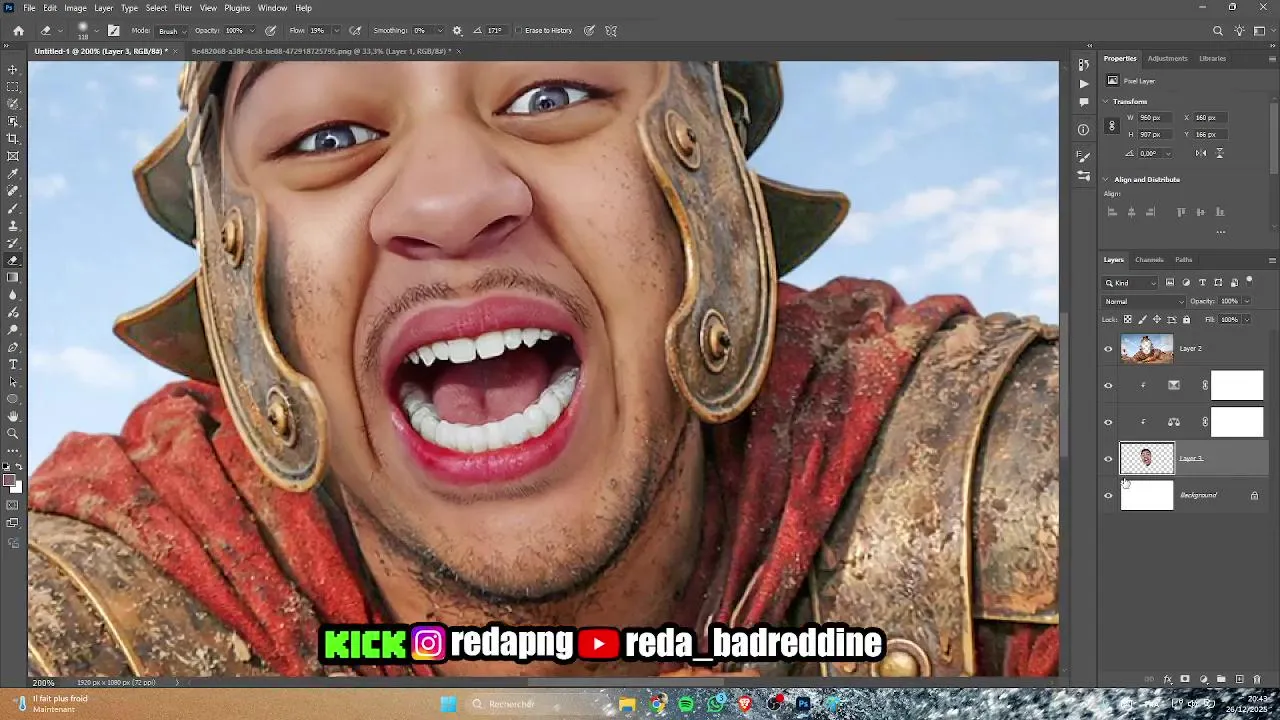This screenshot has height=720, width=1280.
Task: Open the brush preset picker arrow
Action: pyautogui.click(x=96, y=31)
